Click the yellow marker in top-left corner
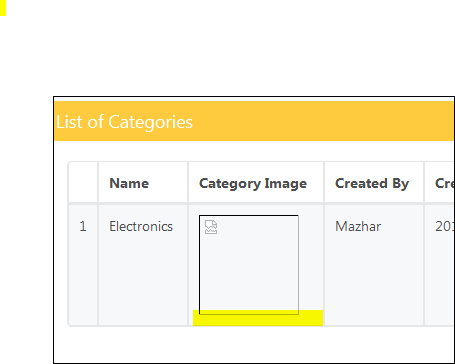Viewport: 455px width, 364px height. pos(3,8)
